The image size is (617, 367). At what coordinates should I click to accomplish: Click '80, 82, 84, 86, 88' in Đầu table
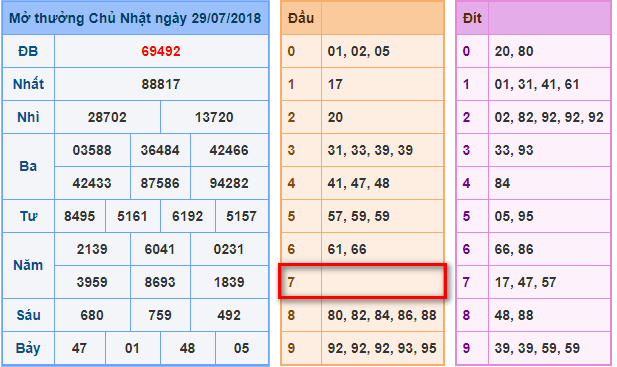(x=382, y=315)
